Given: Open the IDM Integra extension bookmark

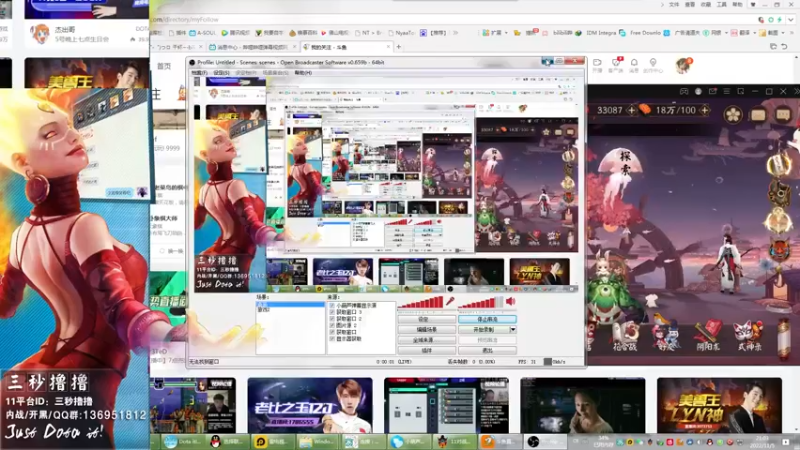Looking at the screenshot, I should tap(596, 33).
